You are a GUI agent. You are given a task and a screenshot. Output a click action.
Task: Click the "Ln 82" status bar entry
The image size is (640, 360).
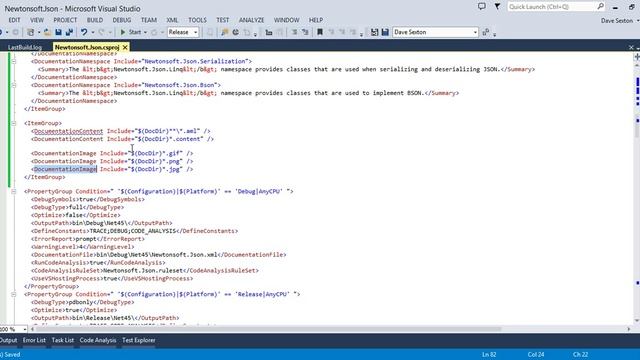(x=489, y=354)
